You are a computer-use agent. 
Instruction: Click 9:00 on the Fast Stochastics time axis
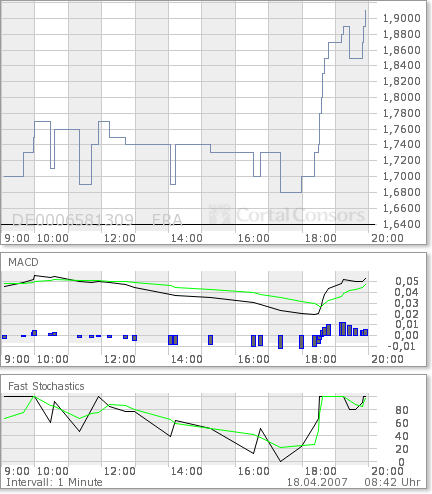(x=17, y=471)
